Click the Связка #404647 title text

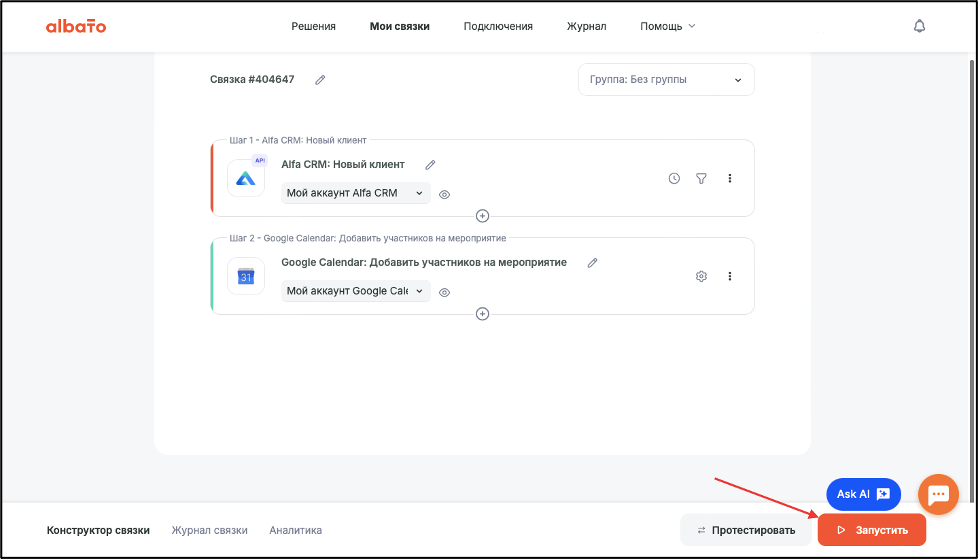pyautogui.click(x=252, y=80)
